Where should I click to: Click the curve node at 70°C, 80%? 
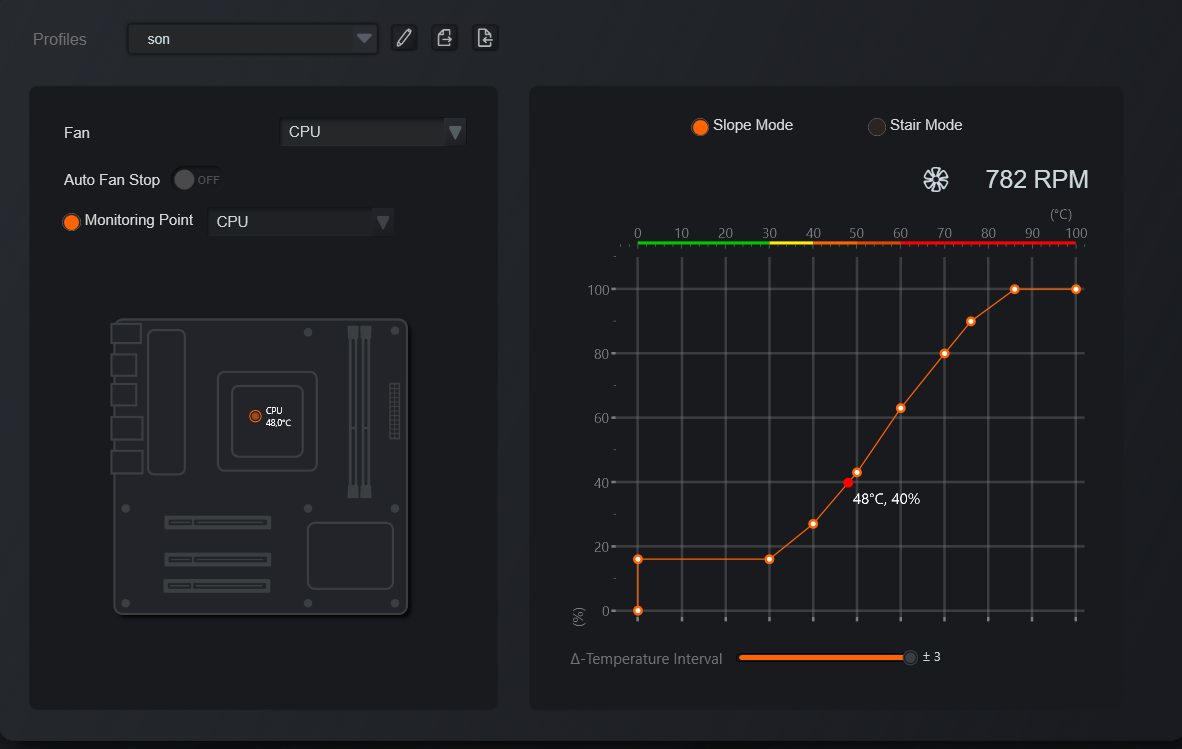944,353
